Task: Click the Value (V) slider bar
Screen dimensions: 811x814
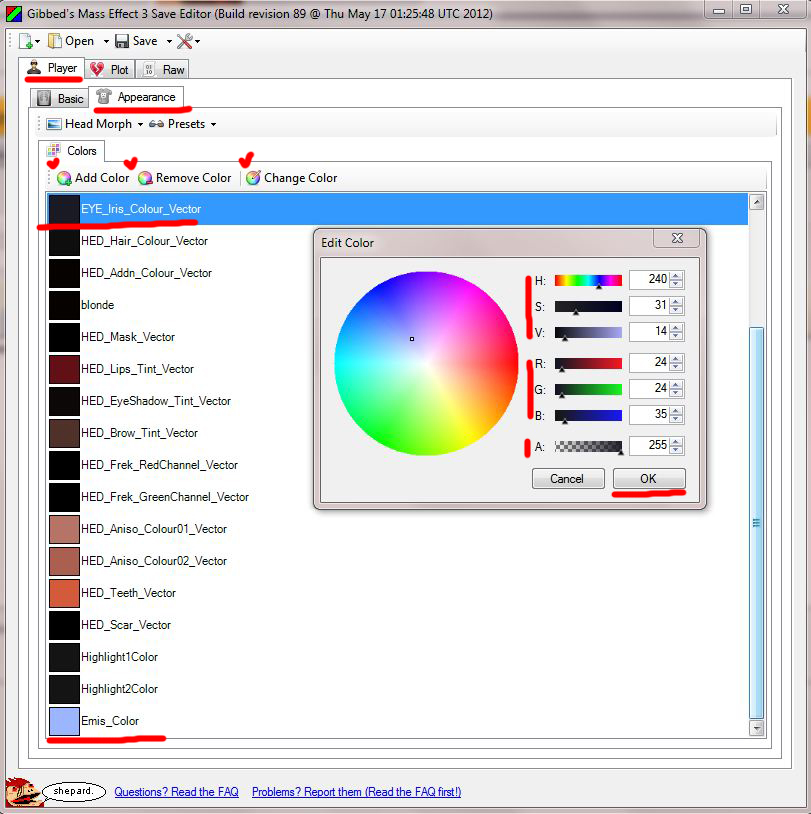Action: coord(588,332)
